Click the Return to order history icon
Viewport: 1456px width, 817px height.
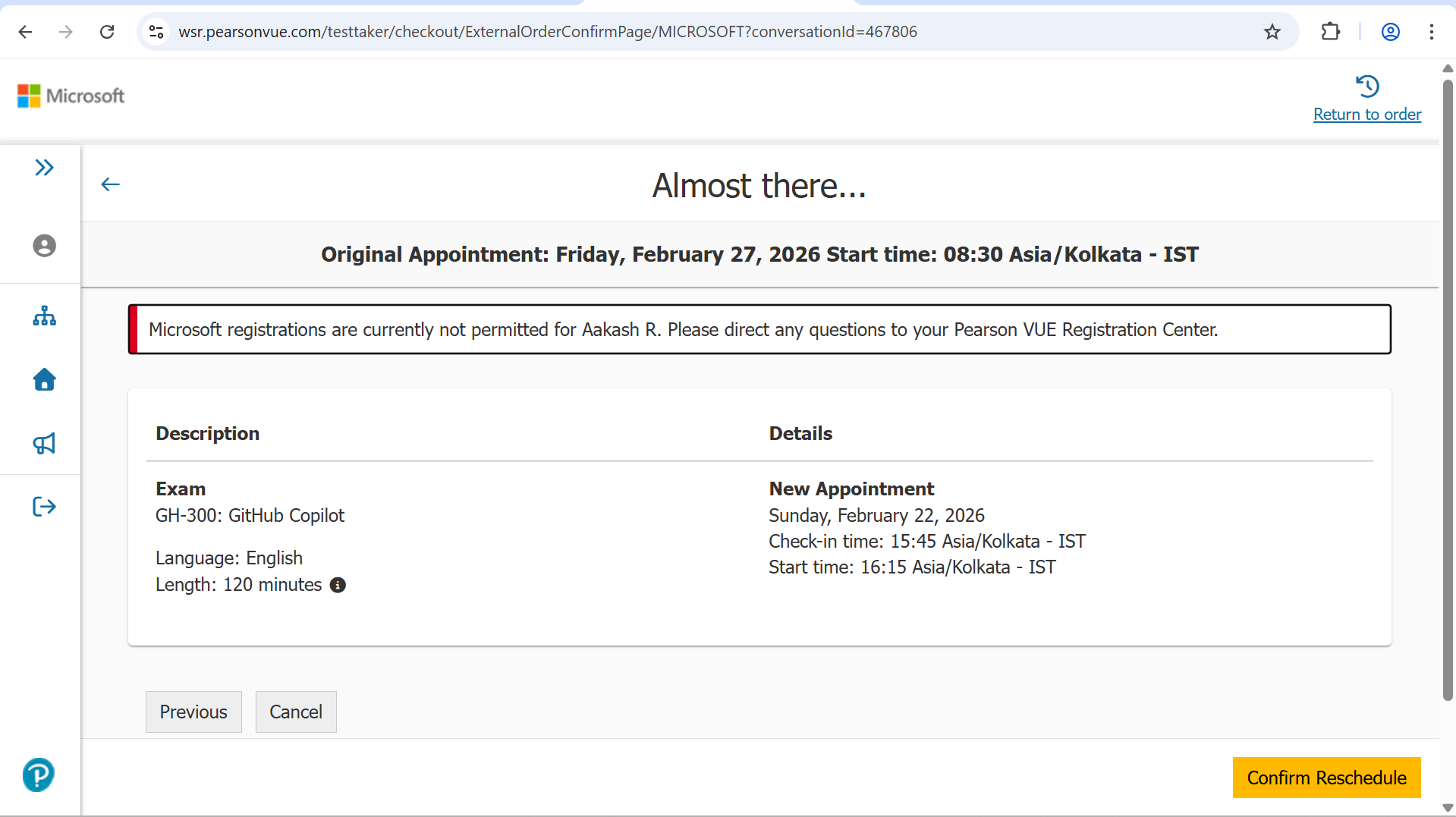click(x=1367, y=86)
